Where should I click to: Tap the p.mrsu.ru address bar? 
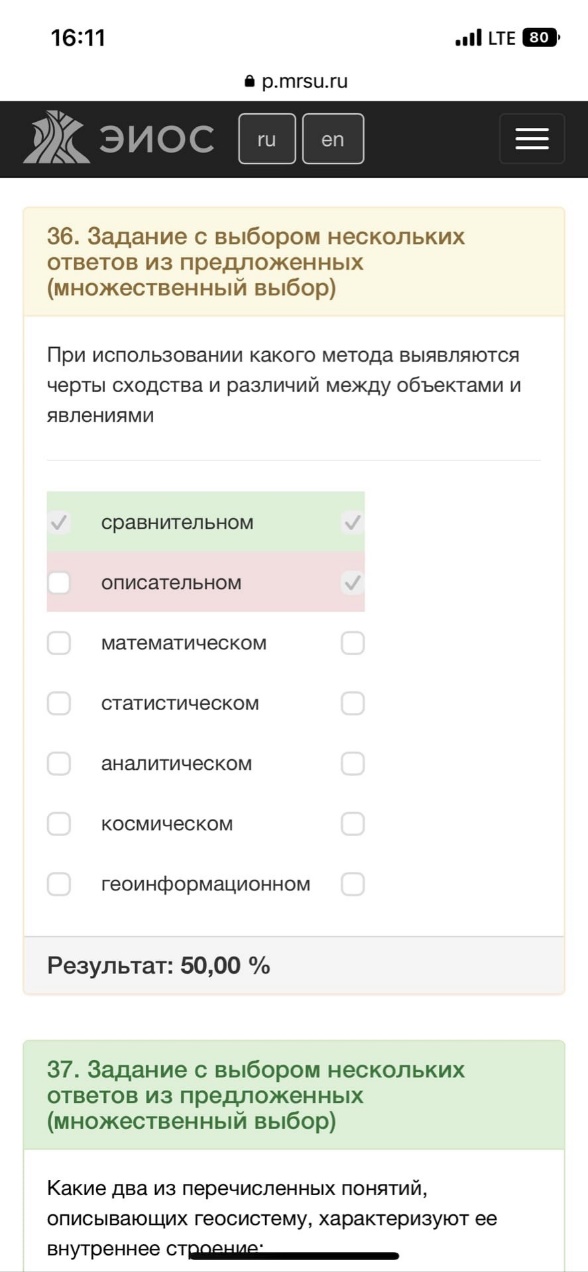pos(294,82)
